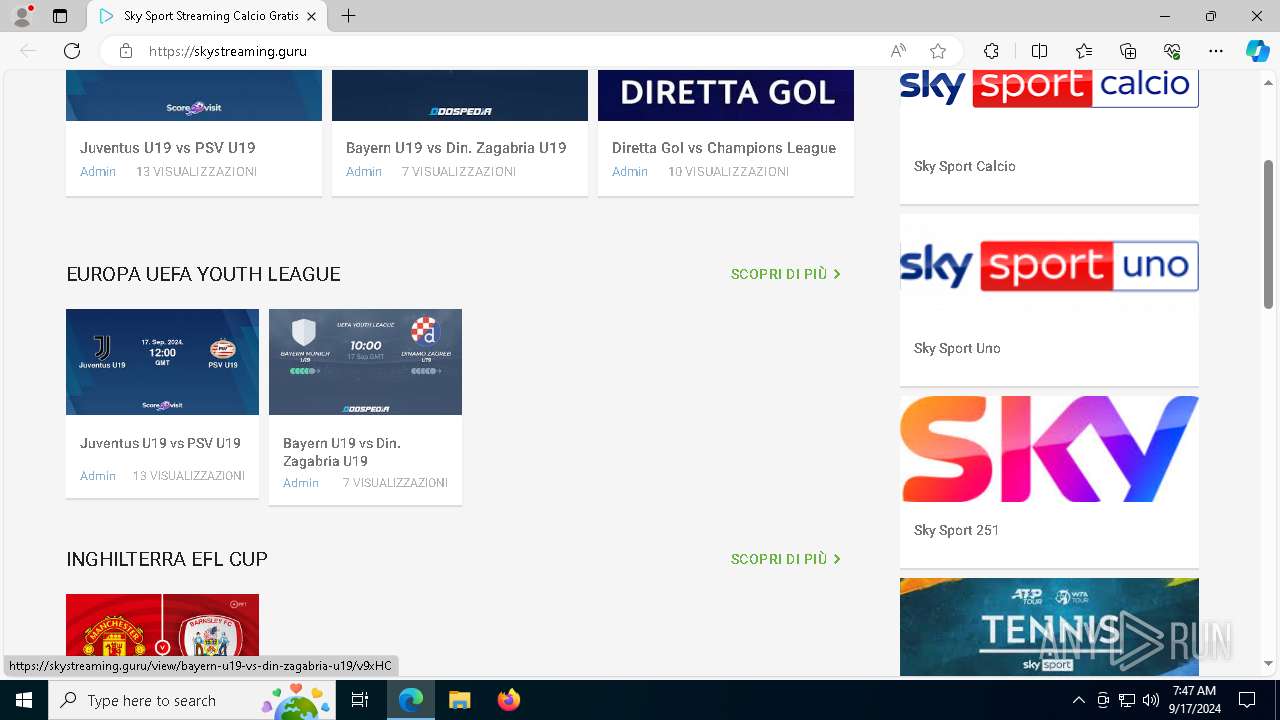The image size is (1280, 720).
Task: Click the Europa UEFA Youth League heading
Action: click(x=203, y=274)
